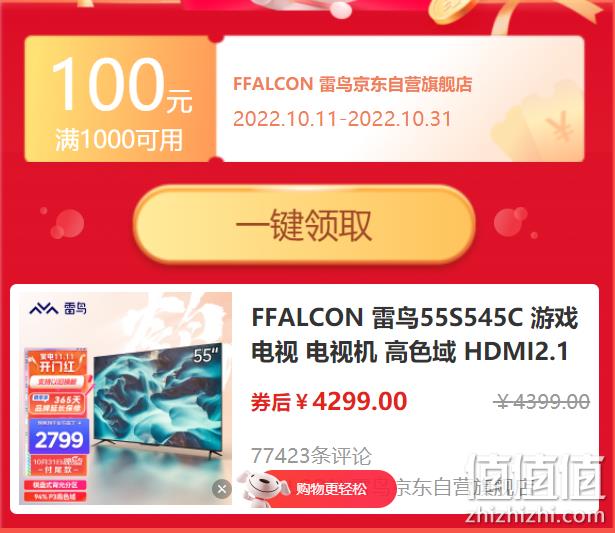Viewport: 615px width, 533px height.
Task: Click the 开门红 promotional badge
Action: tap(57, 362)
